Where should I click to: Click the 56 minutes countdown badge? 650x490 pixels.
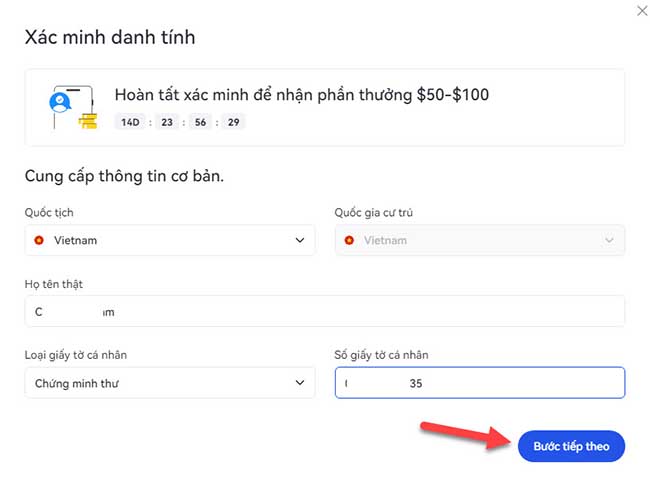coord(199,122)
